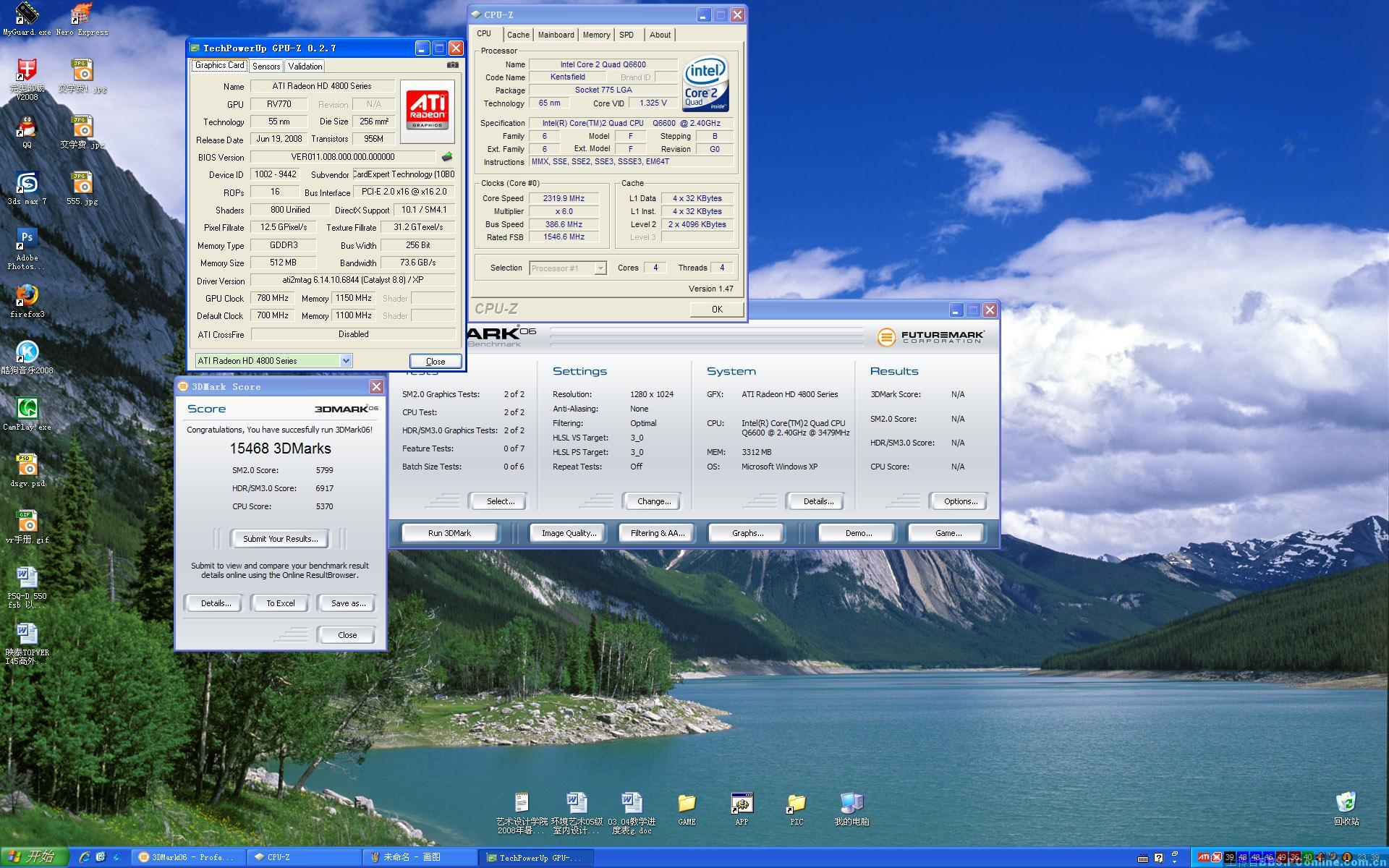Click Change button under Settings

[653, 501]
